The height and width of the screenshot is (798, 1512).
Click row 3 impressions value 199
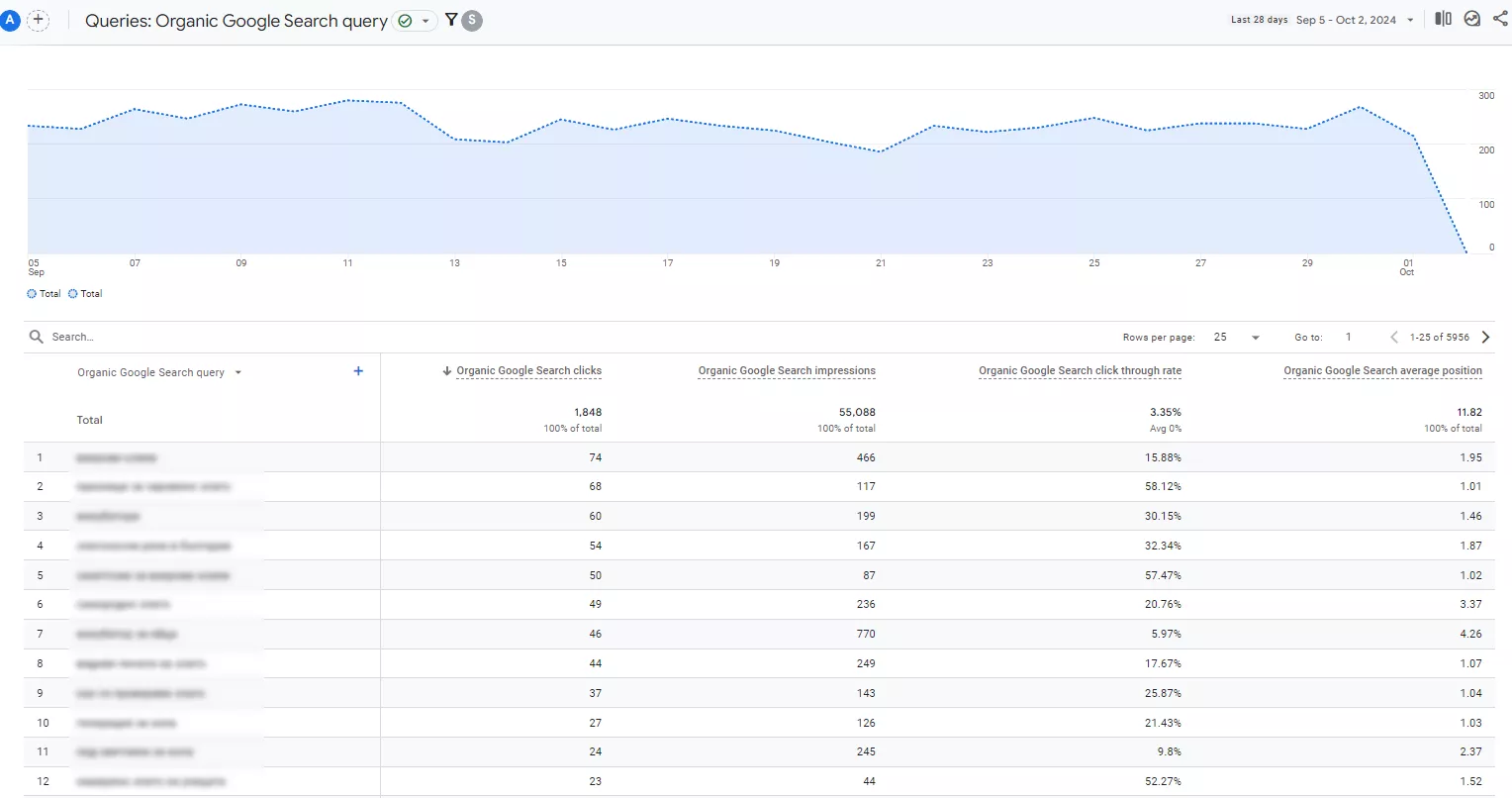point(866,516)
